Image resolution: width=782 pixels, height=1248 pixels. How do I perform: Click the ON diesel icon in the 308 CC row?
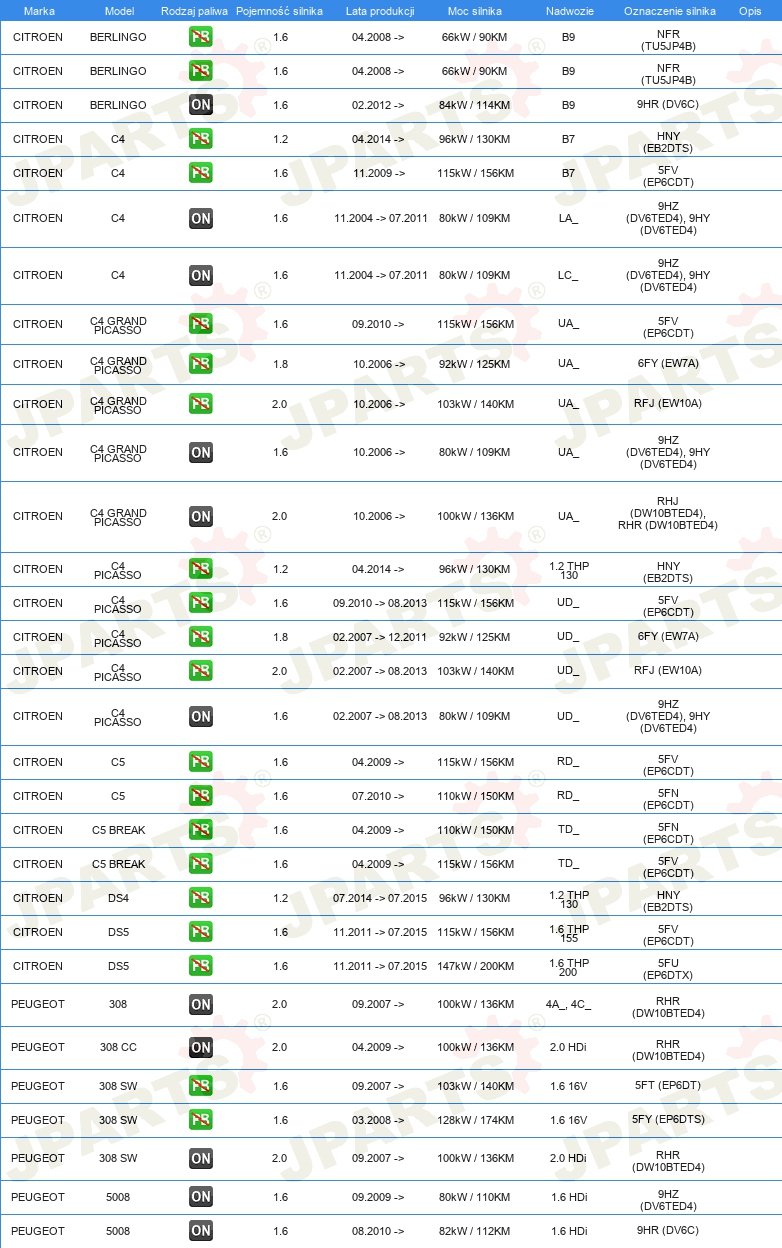coord(200,1047)
